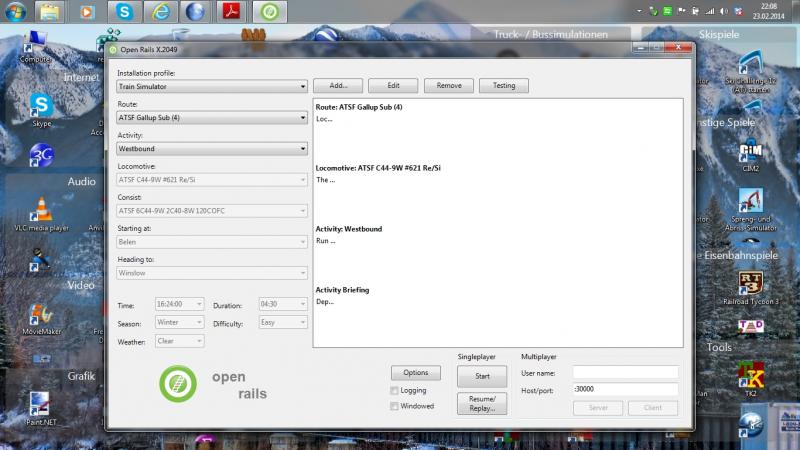
Task: Expand the Activity dropdown showing Westbound
Action: coord(212,149)
